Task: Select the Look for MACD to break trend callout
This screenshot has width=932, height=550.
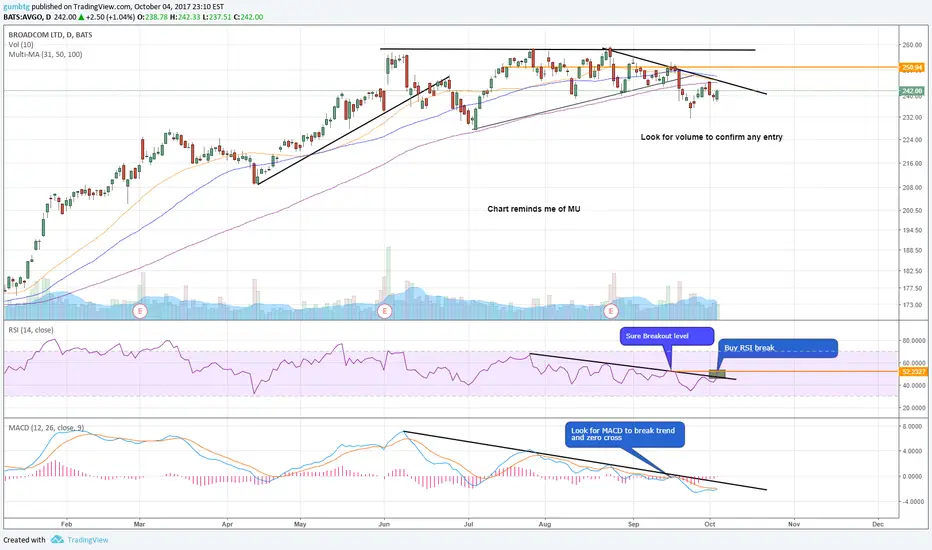Action: coord(624,434)
